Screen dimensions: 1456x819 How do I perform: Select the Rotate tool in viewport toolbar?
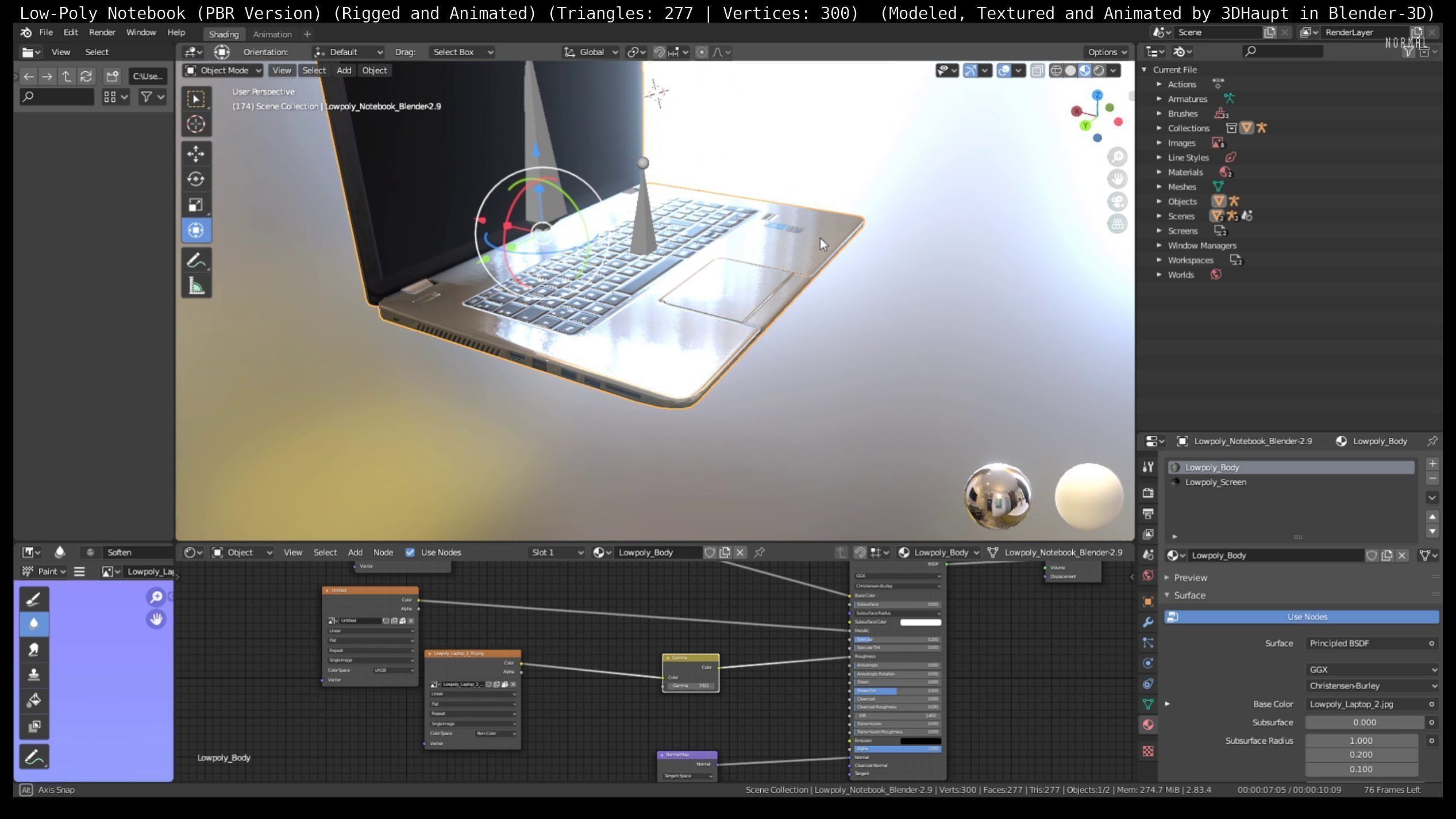pos(196,179)
